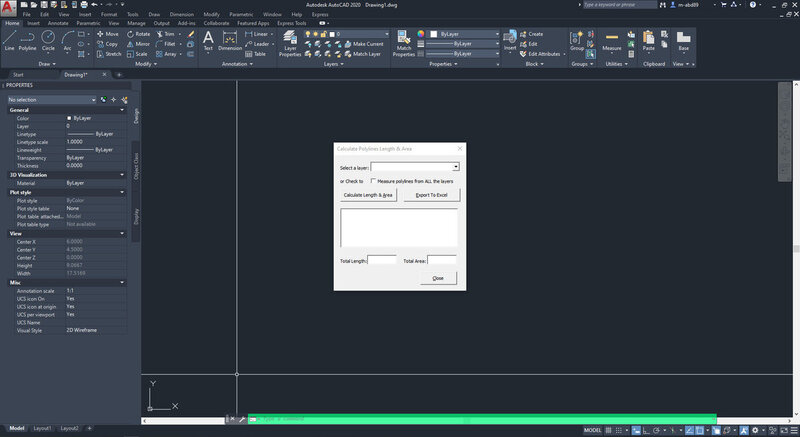Screen dimensions: 800x437
Task: Open the Layer Properties manager
Action: point(290,43)
